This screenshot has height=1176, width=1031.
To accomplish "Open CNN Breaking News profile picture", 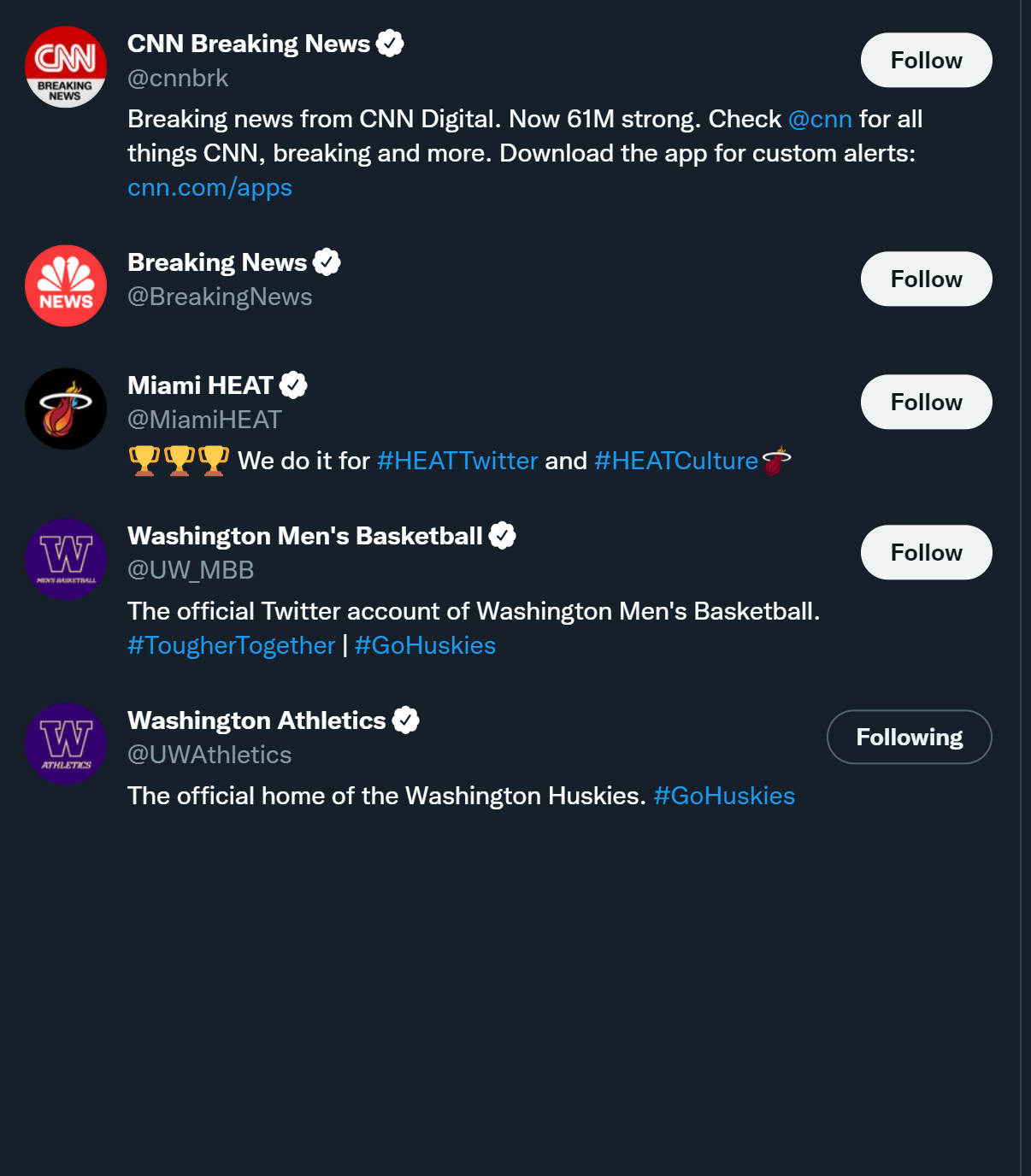I will 66,67.
